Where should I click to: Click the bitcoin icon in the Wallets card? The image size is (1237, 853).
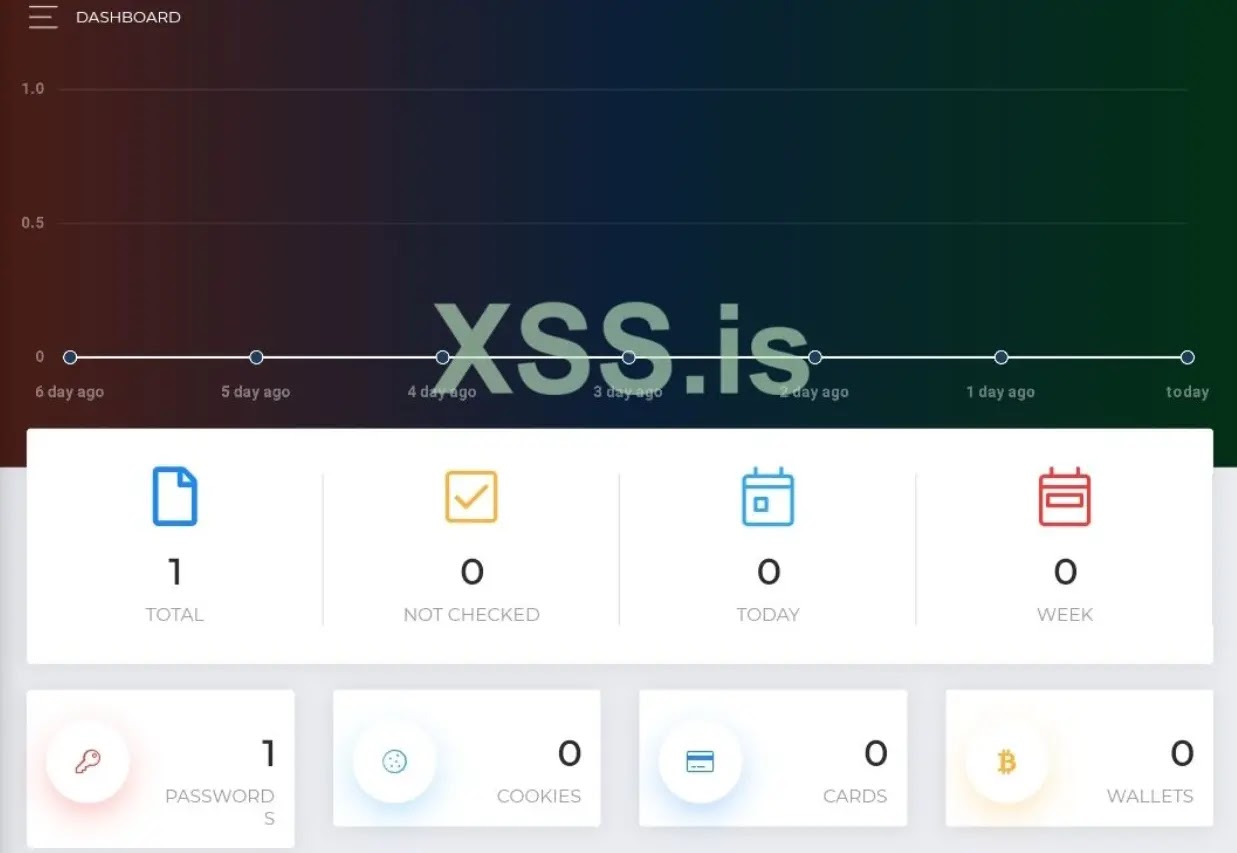coord(1007,762)
